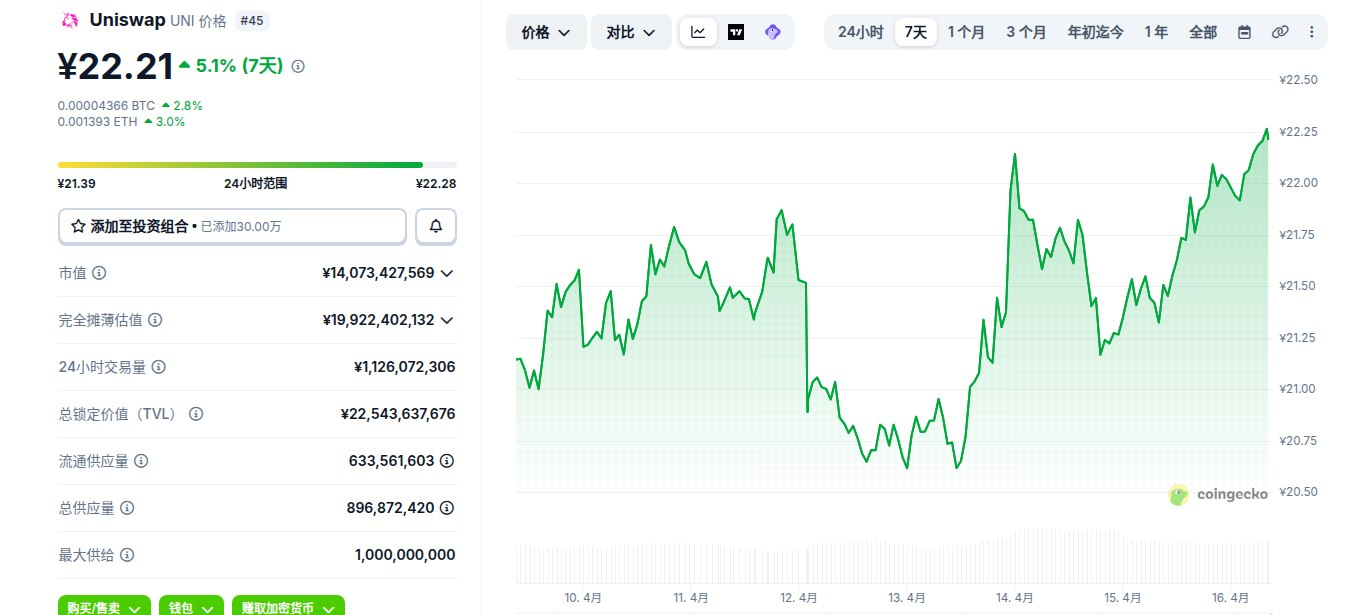Open info icon next to 总供应量 label
This screenshot has width=1360, height=615.
(x=127, y=508)
